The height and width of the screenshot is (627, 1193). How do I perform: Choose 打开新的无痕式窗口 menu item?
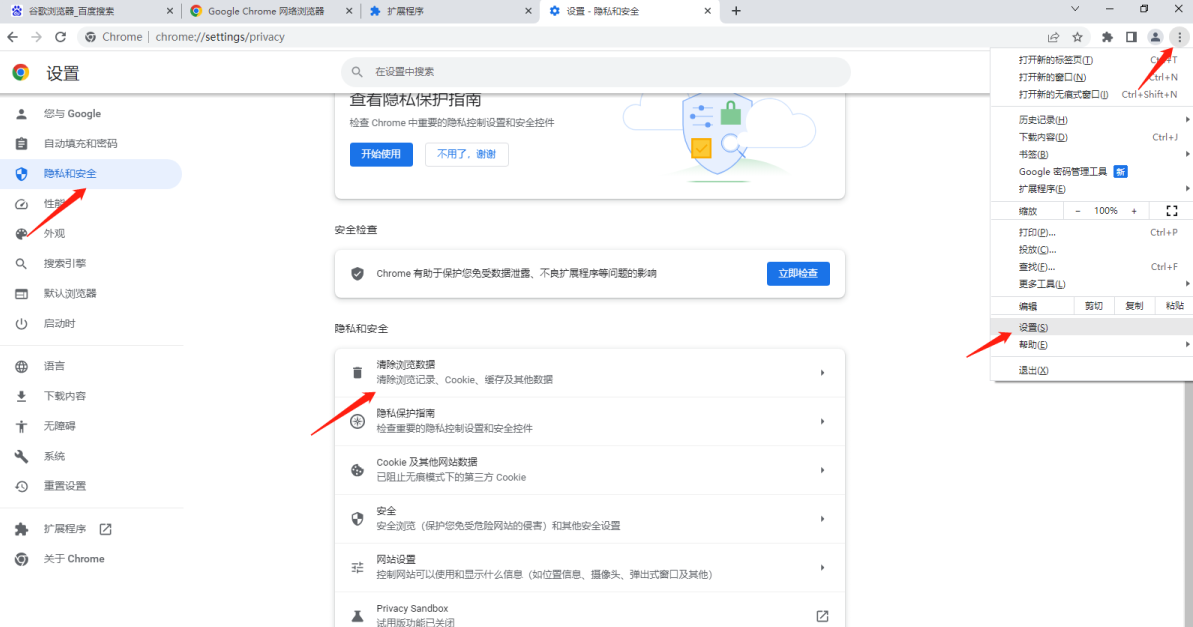pyautogui.click(x=1092, y=94)
